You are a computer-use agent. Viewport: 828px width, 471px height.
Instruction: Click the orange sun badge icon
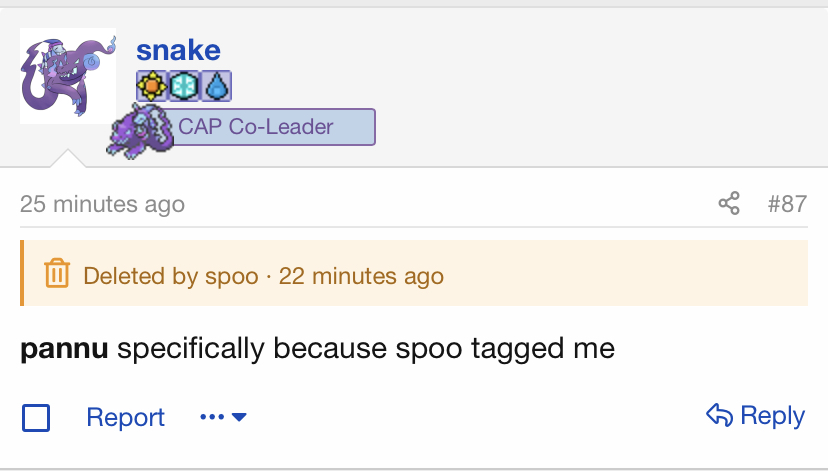(x=152, y=86)
